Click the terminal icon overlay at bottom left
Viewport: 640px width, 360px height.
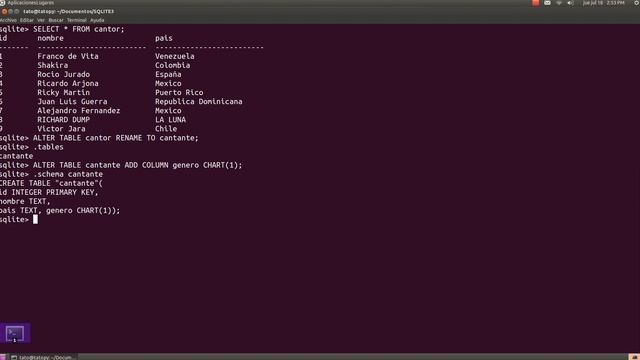15,333
